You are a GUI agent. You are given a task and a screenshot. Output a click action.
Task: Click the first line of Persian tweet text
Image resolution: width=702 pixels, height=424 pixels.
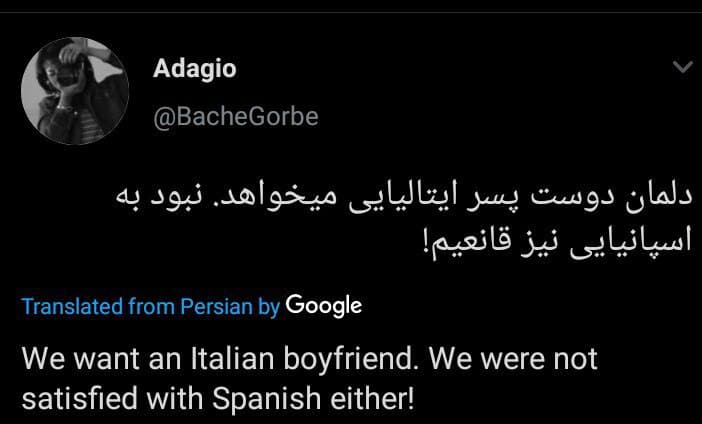tap(404, 200)
